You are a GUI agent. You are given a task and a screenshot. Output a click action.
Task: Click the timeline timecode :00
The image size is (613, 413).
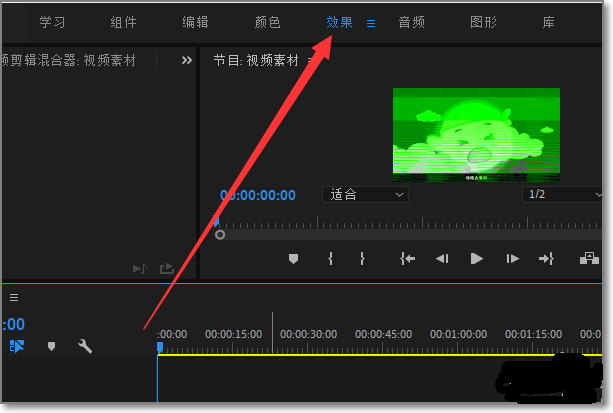point(13,324)
